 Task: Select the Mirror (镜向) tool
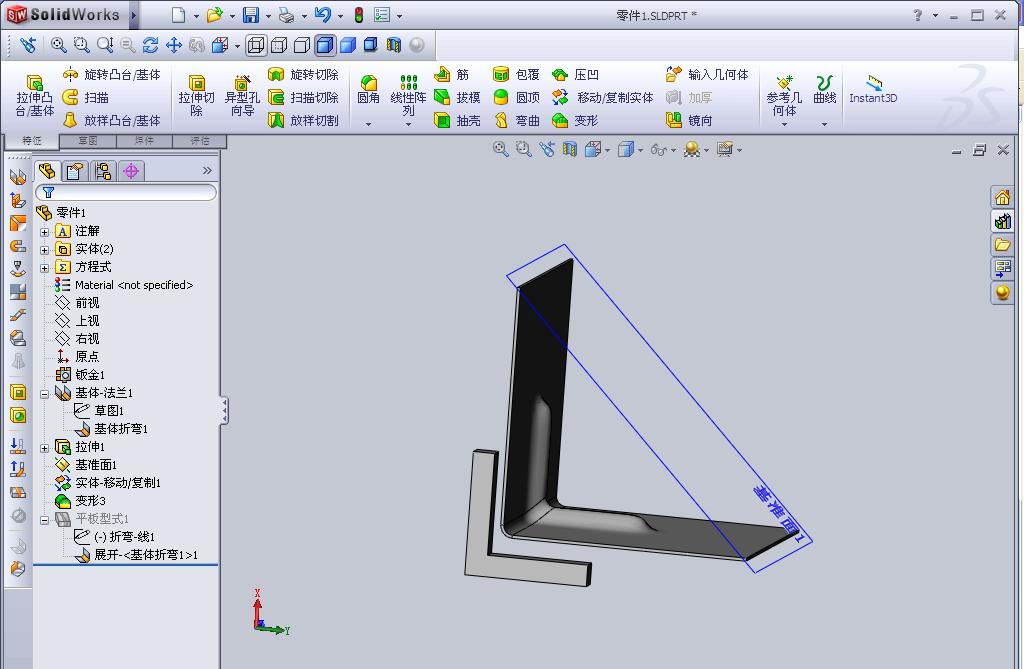pos(689,120)
